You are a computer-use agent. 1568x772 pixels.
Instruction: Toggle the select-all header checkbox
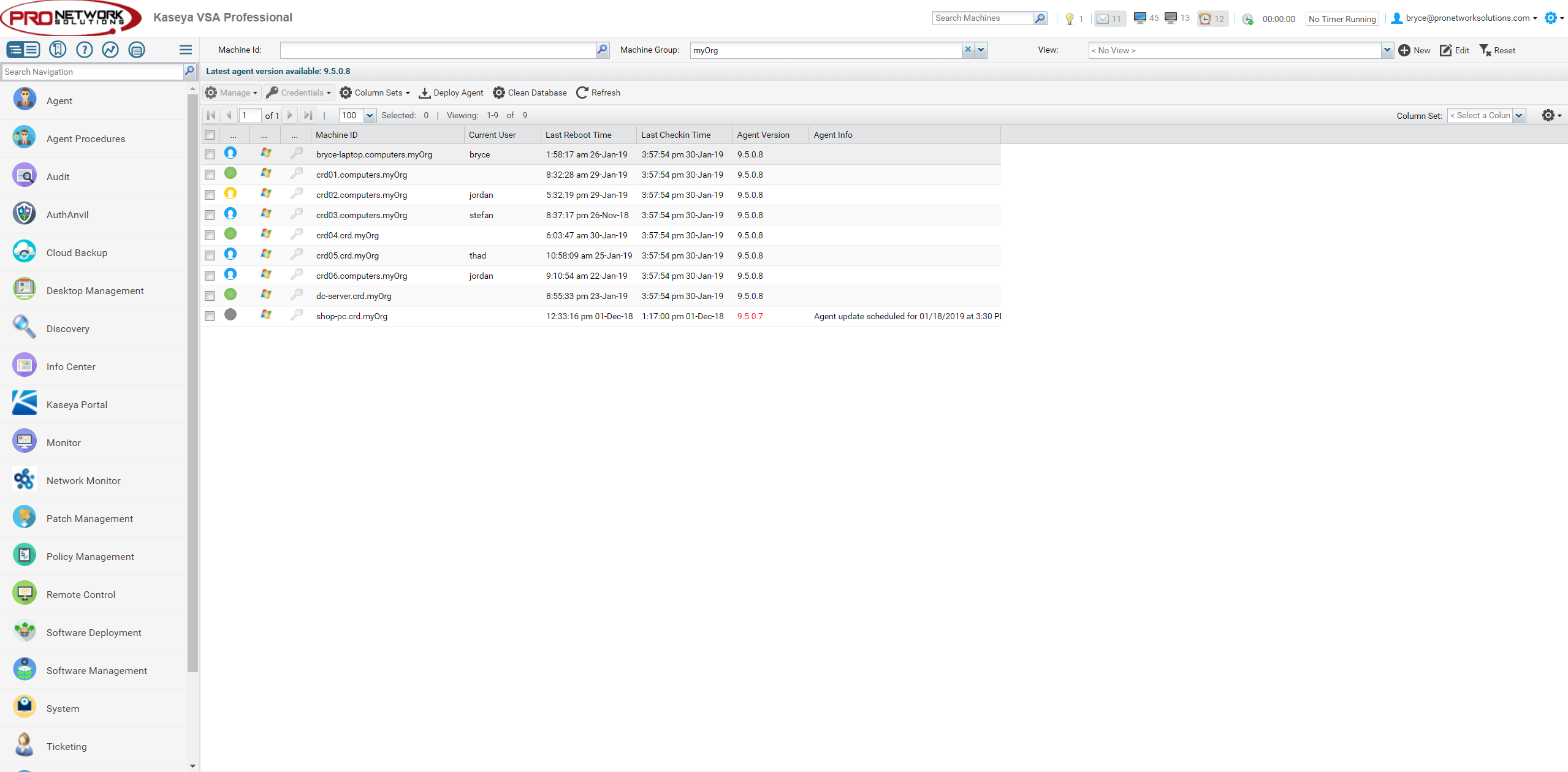[210, 135]
